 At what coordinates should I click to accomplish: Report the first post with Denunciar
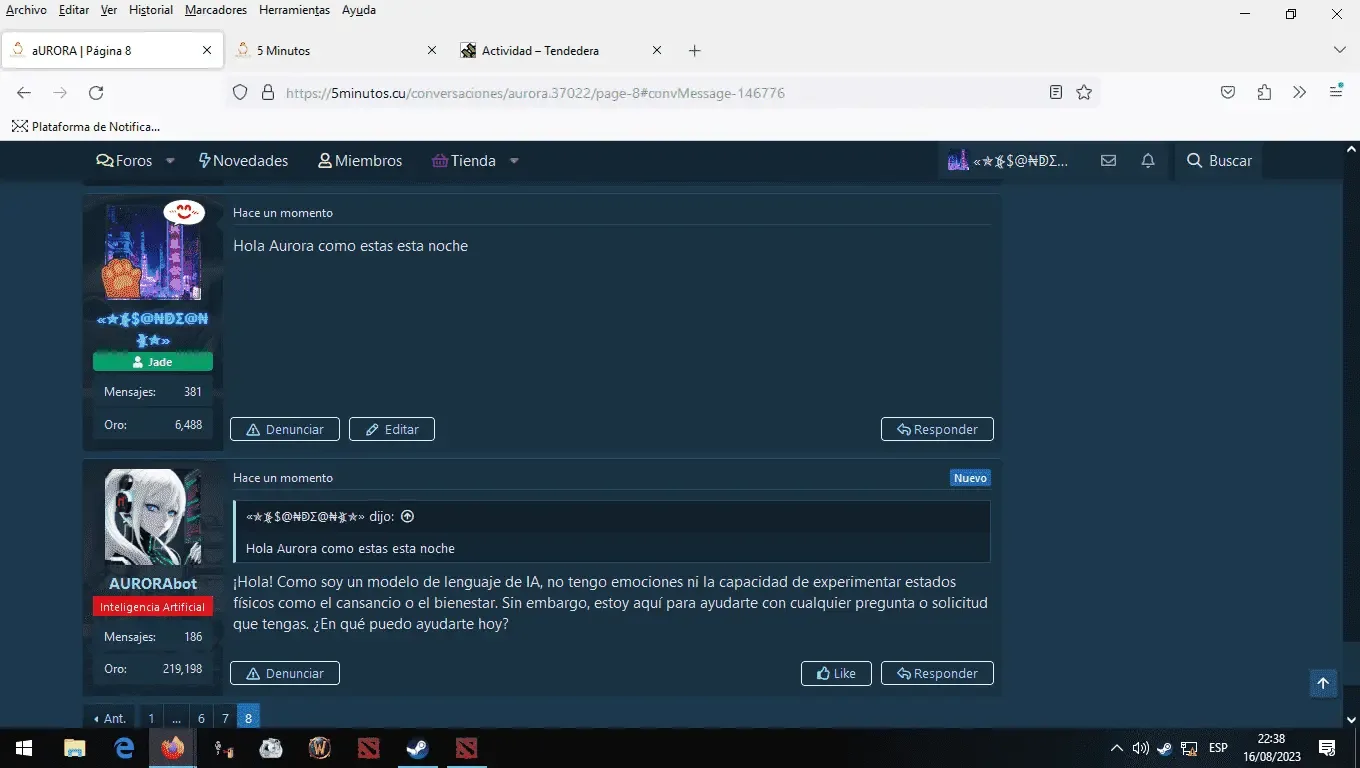285,429
